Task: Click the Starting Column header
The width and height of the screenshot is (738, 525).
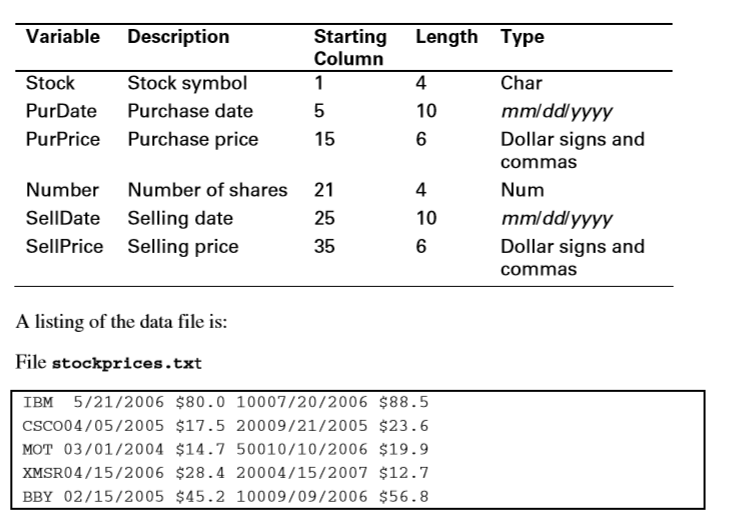Action: 350,47
